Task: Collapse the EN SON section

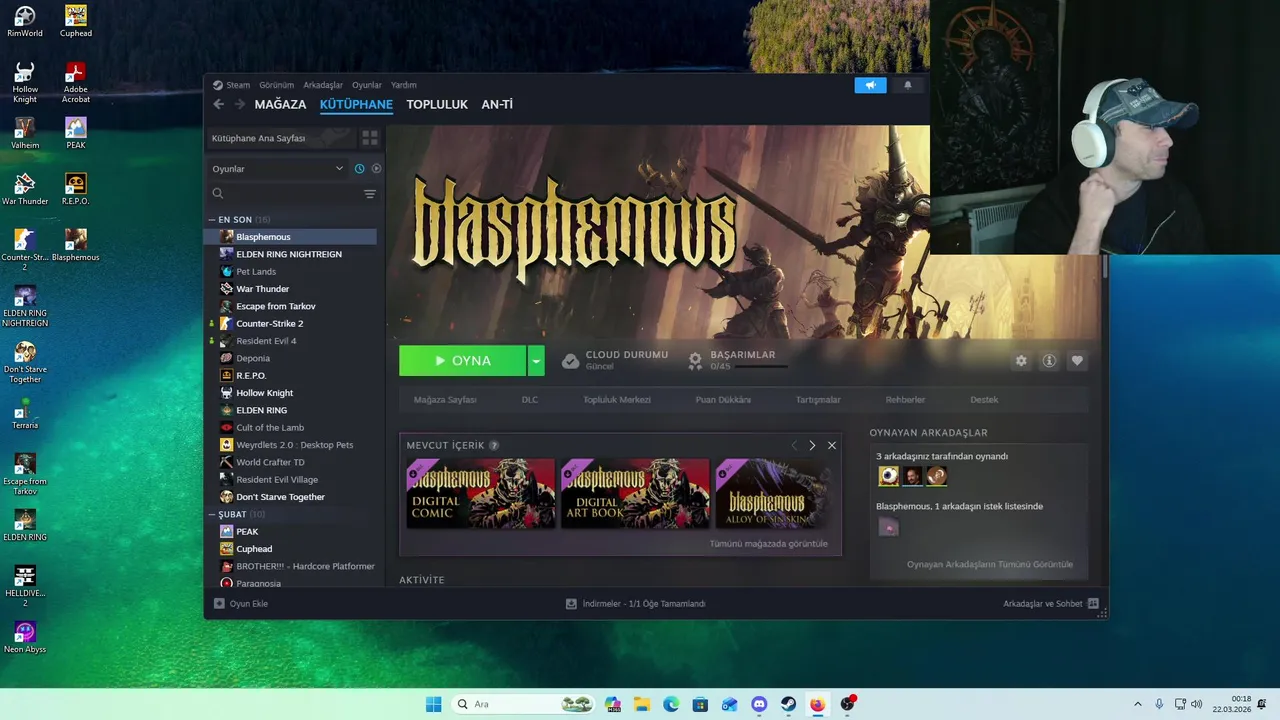Action: click(x=212, y=220)
